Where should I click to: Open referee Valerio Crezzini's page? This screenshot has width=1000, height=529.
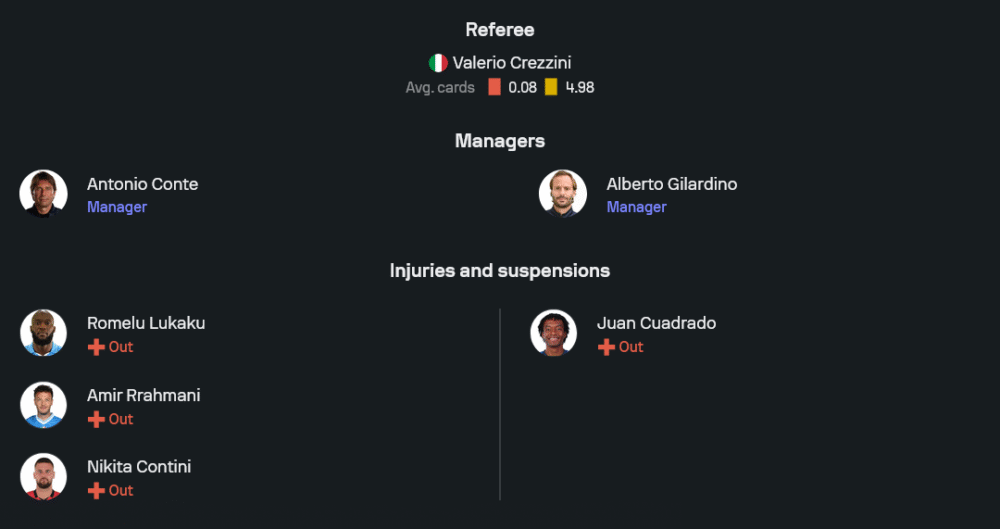pos(512,63)
